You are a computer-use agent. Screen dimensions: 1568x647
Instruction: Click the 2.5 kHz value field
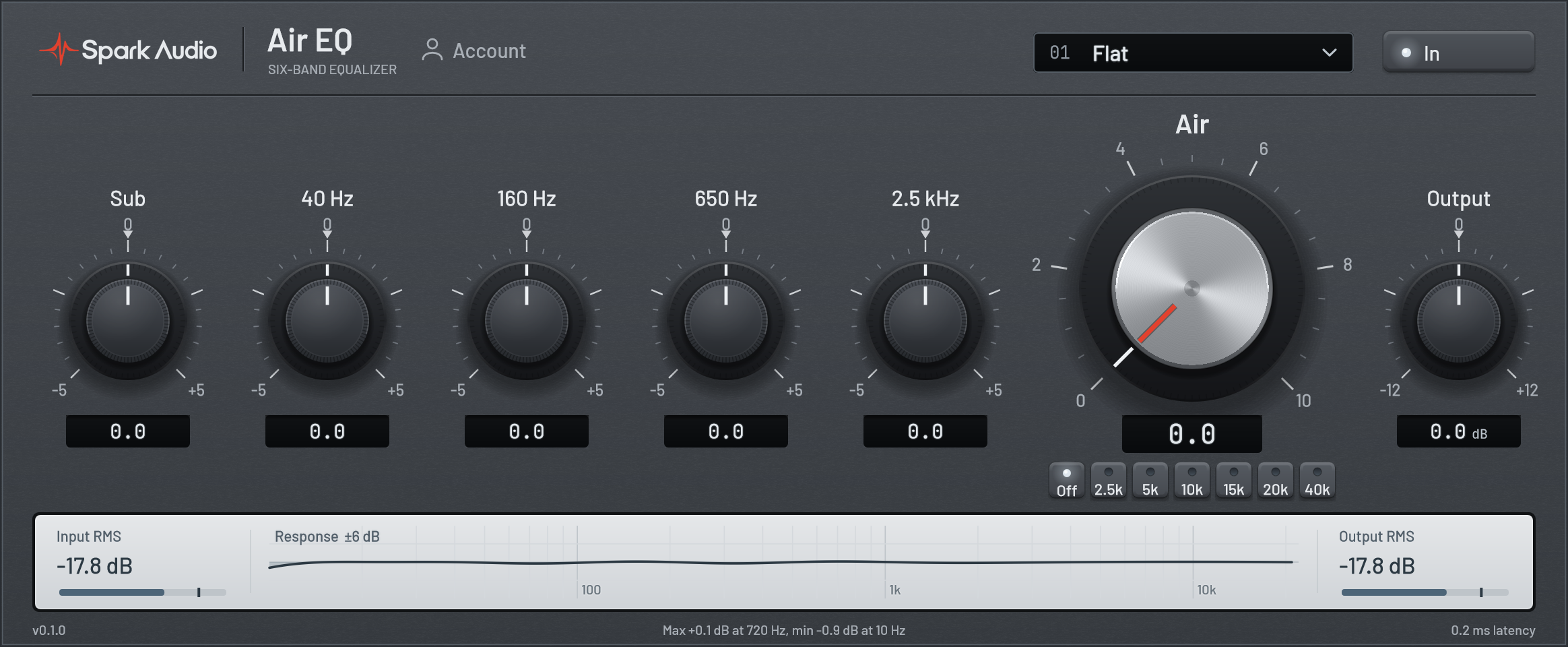click(x=925, y=431)
